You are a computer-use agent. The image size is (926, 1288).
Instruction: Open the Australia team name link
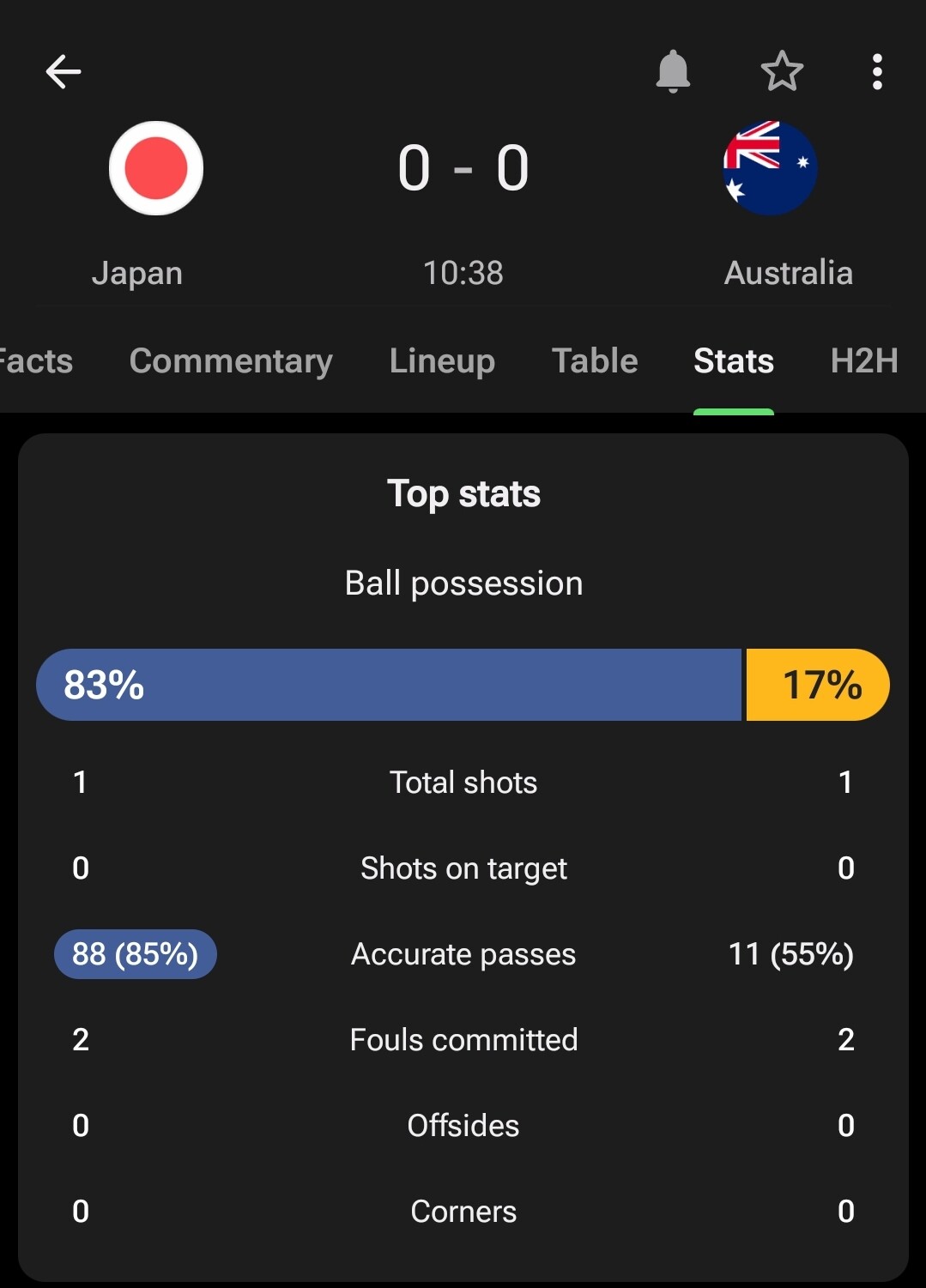[788, 273]
